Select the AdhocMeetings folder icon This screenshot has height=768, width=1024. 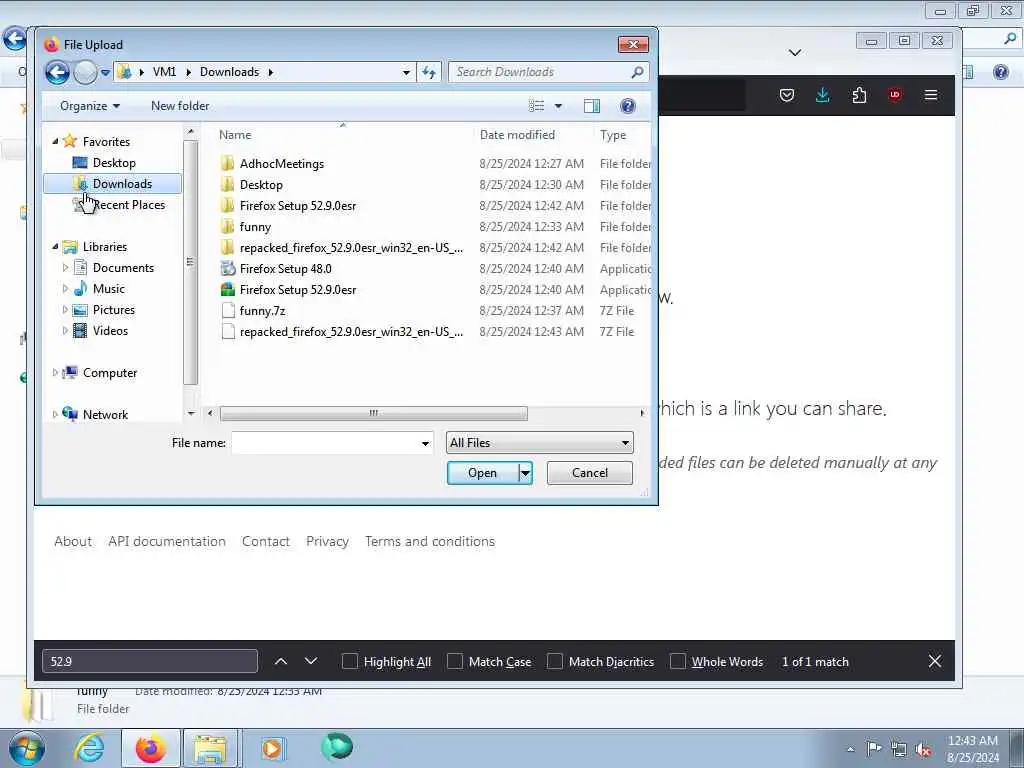[227, 163]
